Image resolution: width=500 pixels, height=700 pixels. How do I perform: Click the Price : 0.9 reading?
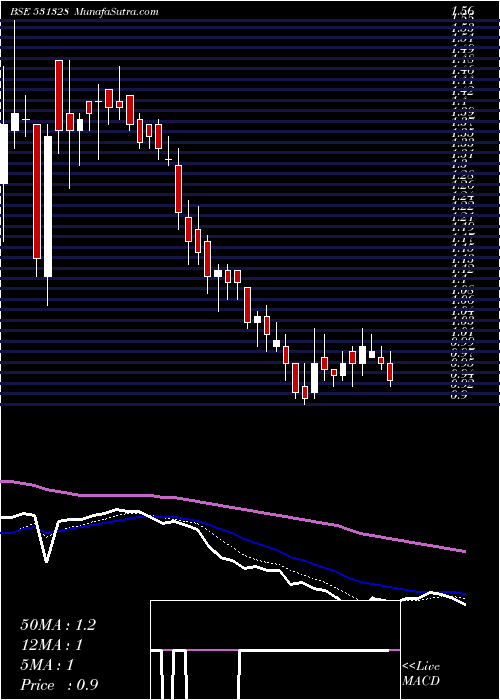coord(59,685)
